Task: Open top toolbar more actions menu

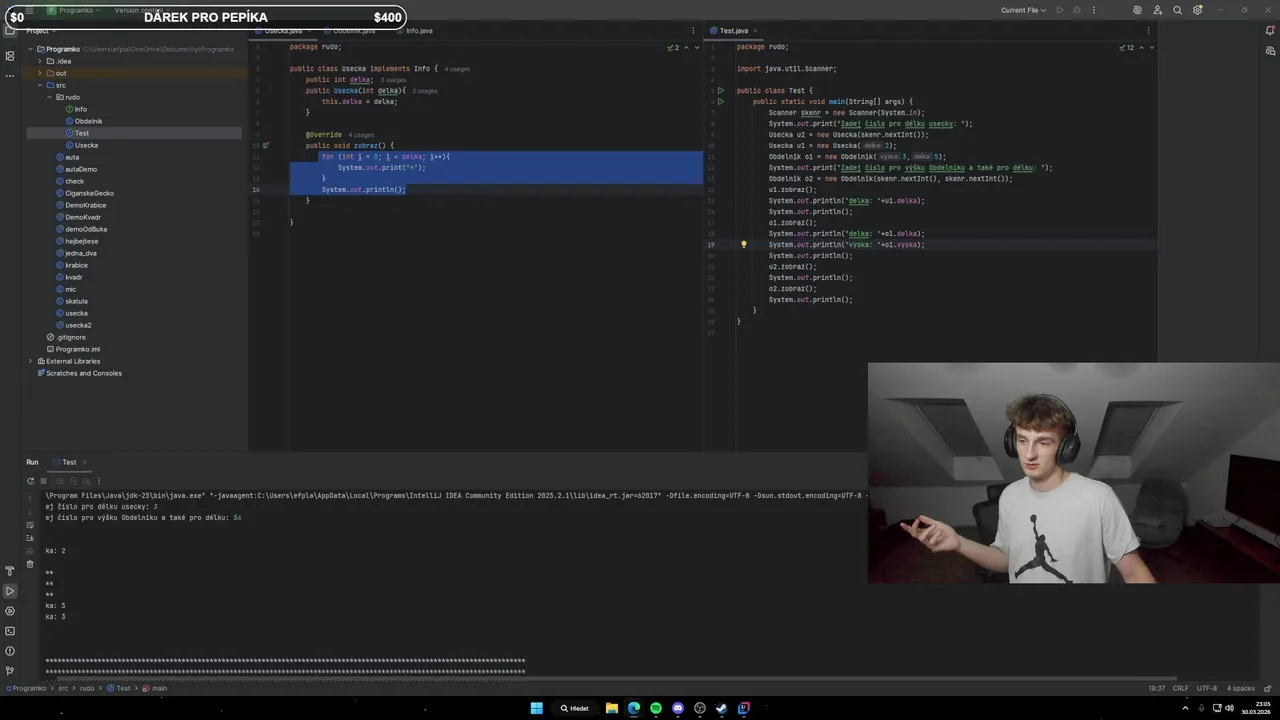Action: (x=1093, y=10)
